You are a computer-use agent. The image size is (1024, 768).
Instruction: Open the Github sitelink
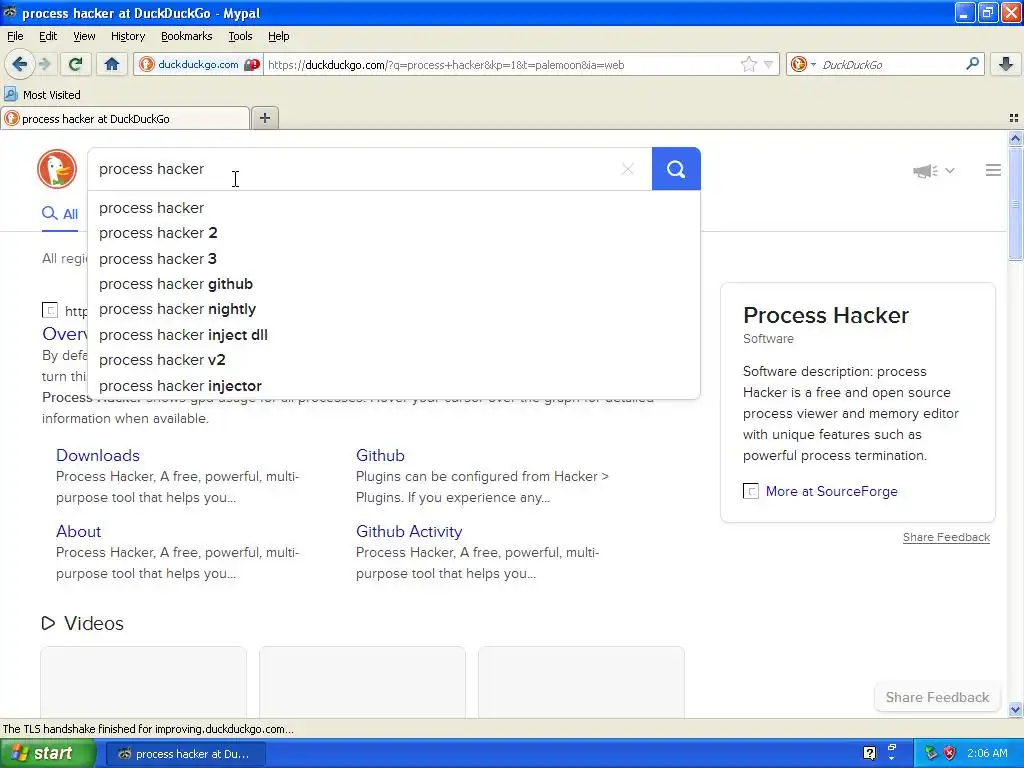[x=380, y=455]
